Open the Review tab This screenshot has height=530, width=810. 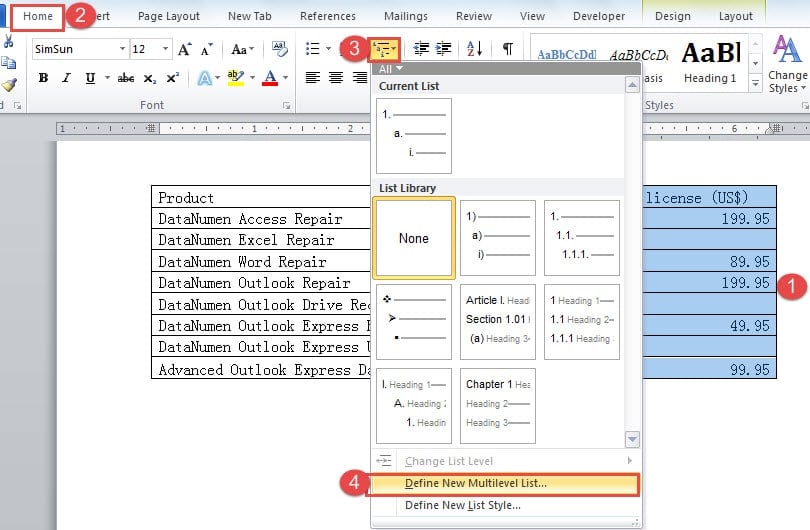click(x=474, y=17)
